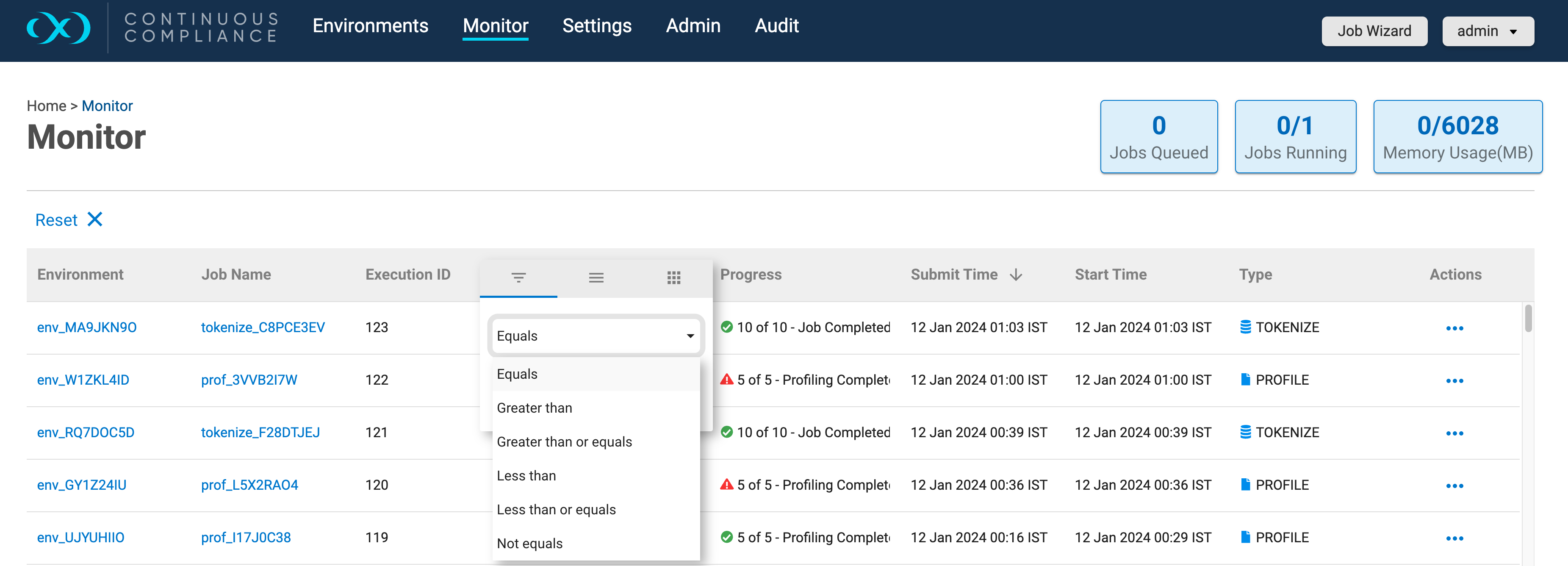Select 'Equals' option in filter list
This screenshot has width=1568, height=566.
click(596, 374)
